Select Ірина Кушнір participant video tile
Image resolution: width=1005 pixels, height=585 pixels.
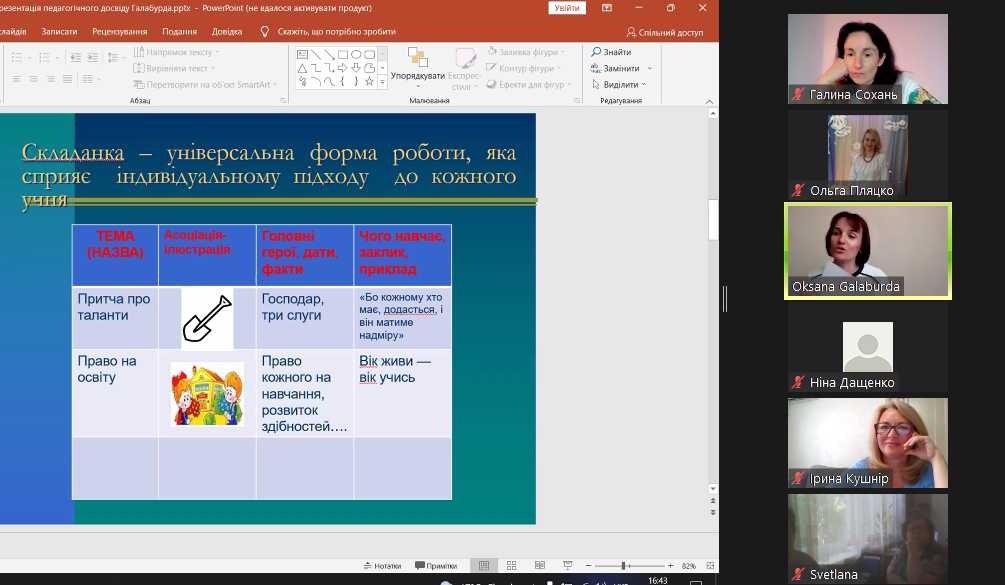[x=867, y=443]
